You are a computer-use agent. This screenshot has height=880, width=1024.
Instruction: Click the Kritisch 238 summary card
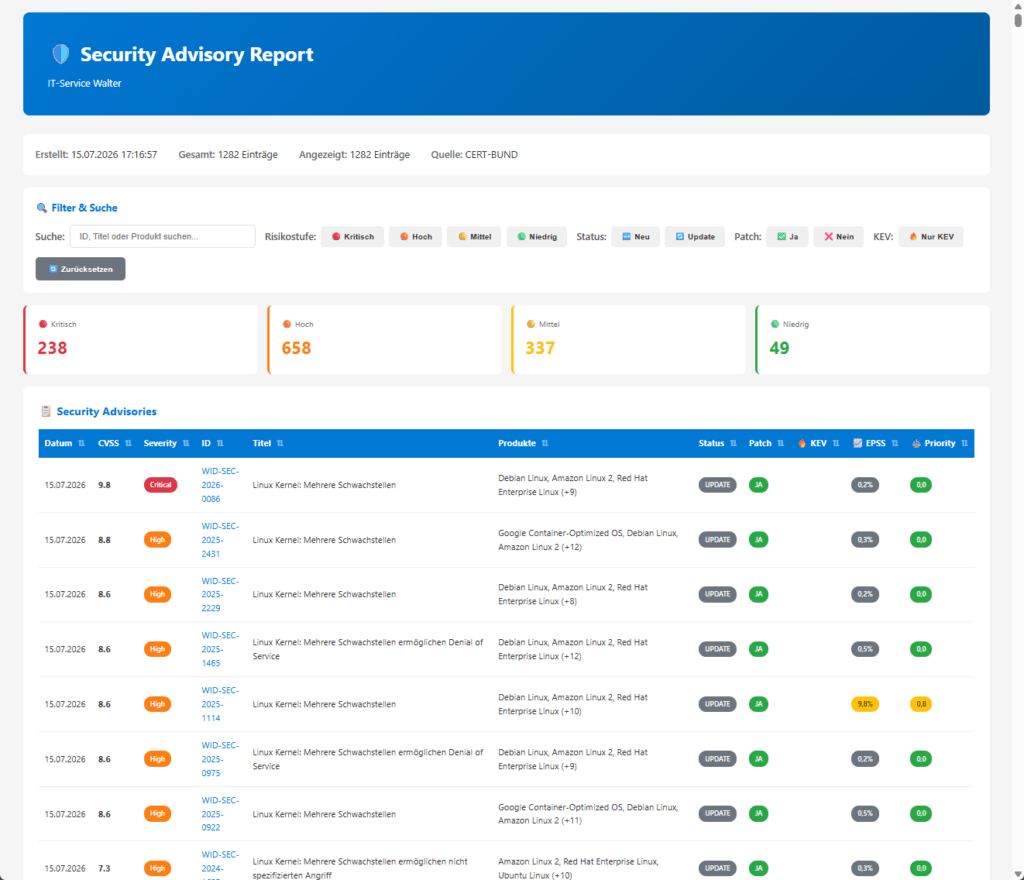140,339
